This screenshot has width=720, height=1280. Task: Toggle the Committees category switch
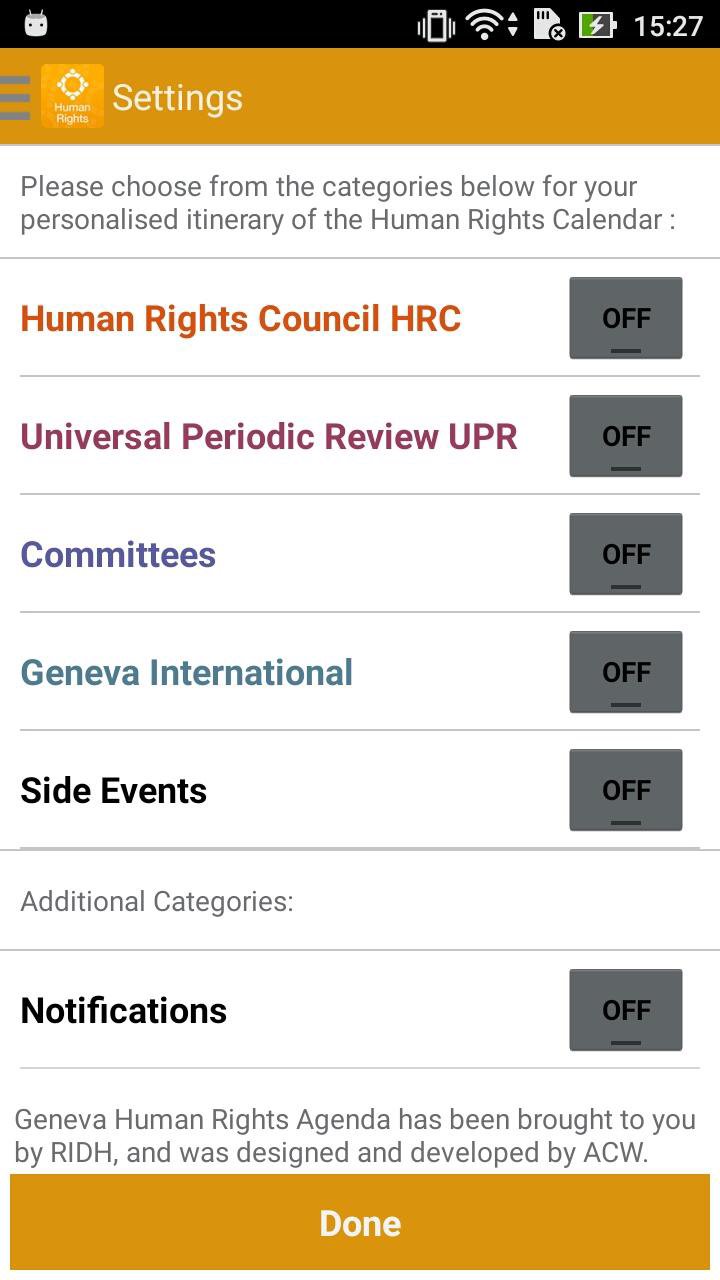point(626,554)
